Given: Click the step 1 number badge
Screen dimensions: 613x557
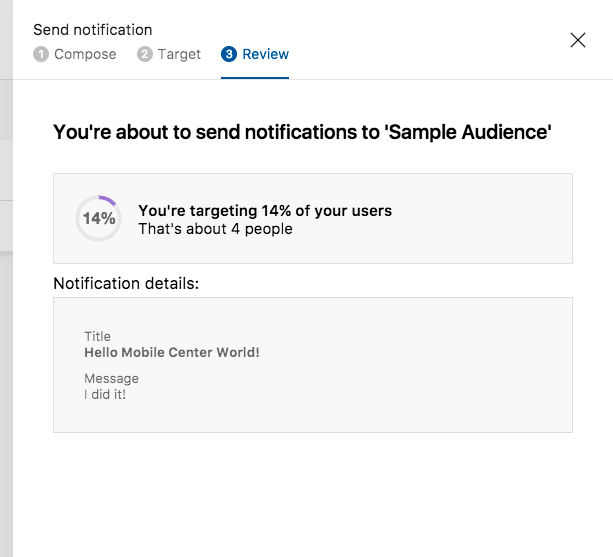Looking at the screenshot, I should 41,54.
